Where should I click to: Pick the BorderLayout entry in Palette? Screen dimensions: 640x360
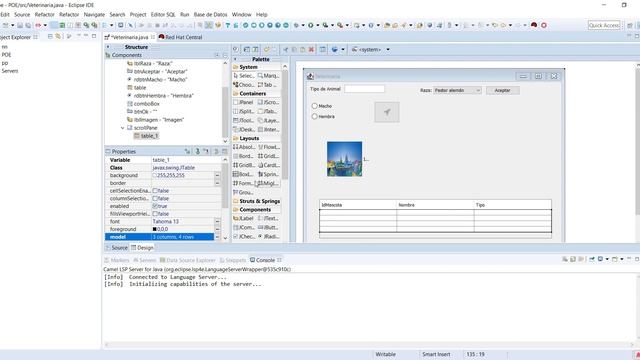pos(244,156)
